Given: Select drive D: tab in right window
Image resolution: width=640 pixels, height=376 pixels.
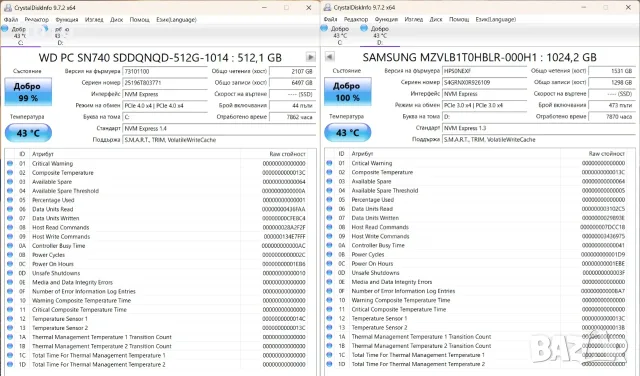Looking at the screenshot, I should tap(380, 35).
